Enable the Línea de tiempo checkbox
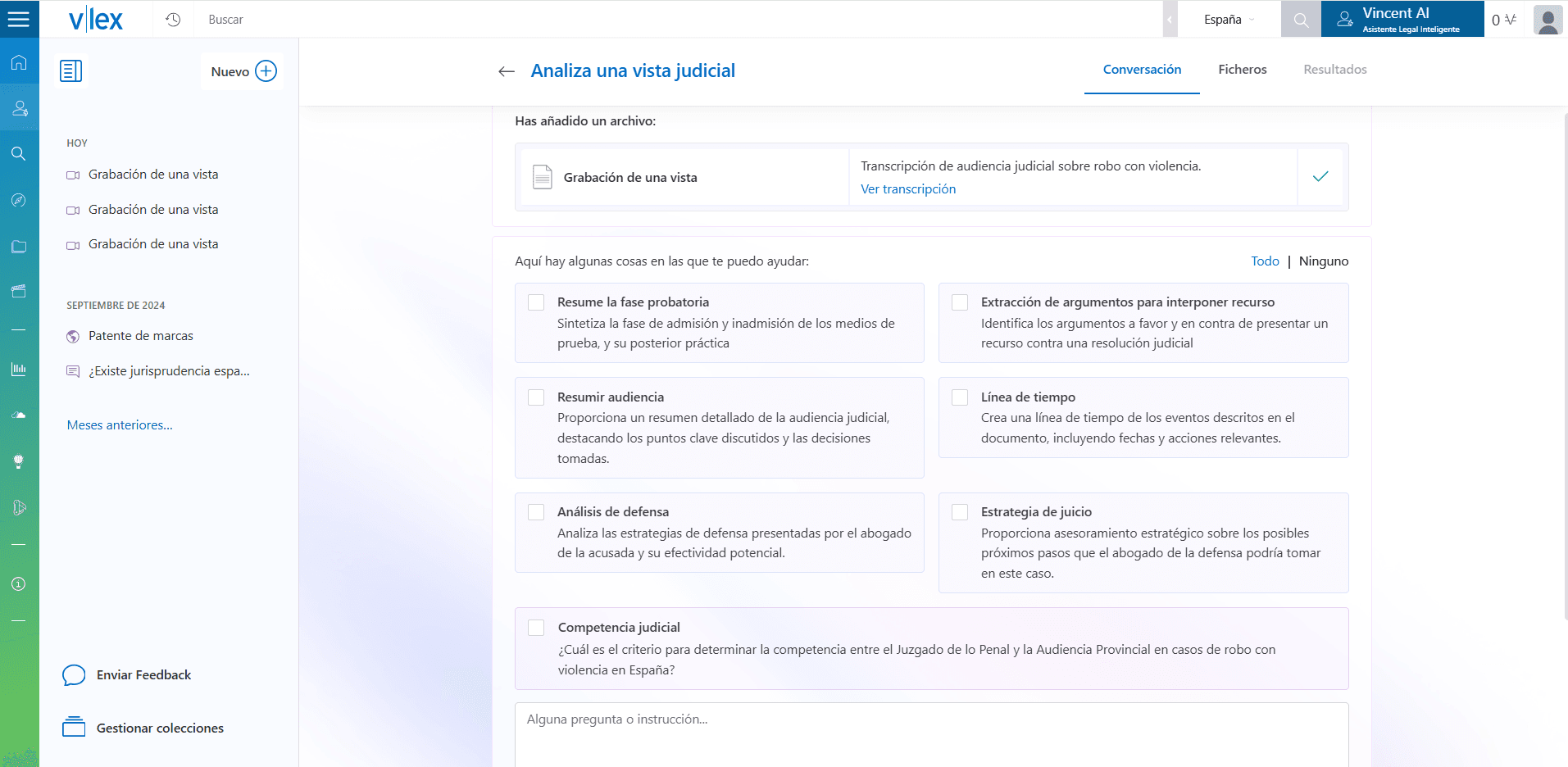The width and height of the screenshot is (1568, 767). [960, 397]
